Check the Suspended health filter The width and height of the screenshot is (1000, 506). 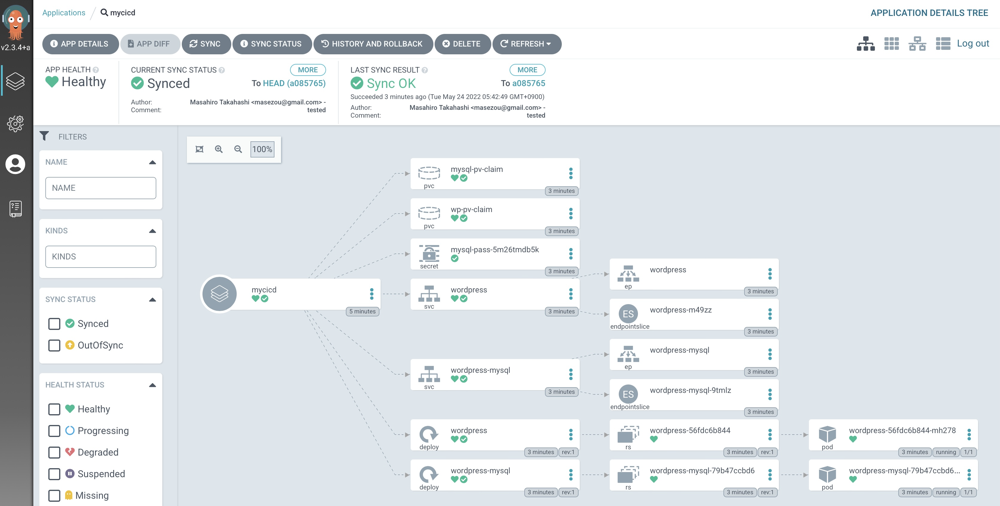(55, 474)
